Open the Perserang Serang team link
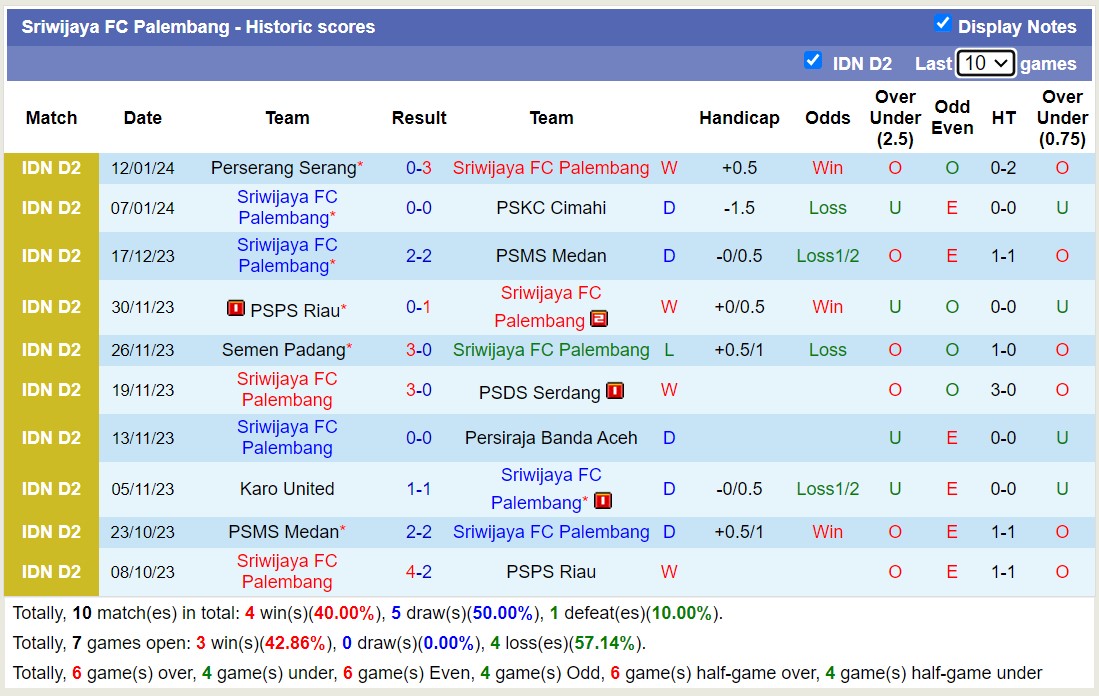The width and height of the screenshot is (1099, 696). point(283,168)
